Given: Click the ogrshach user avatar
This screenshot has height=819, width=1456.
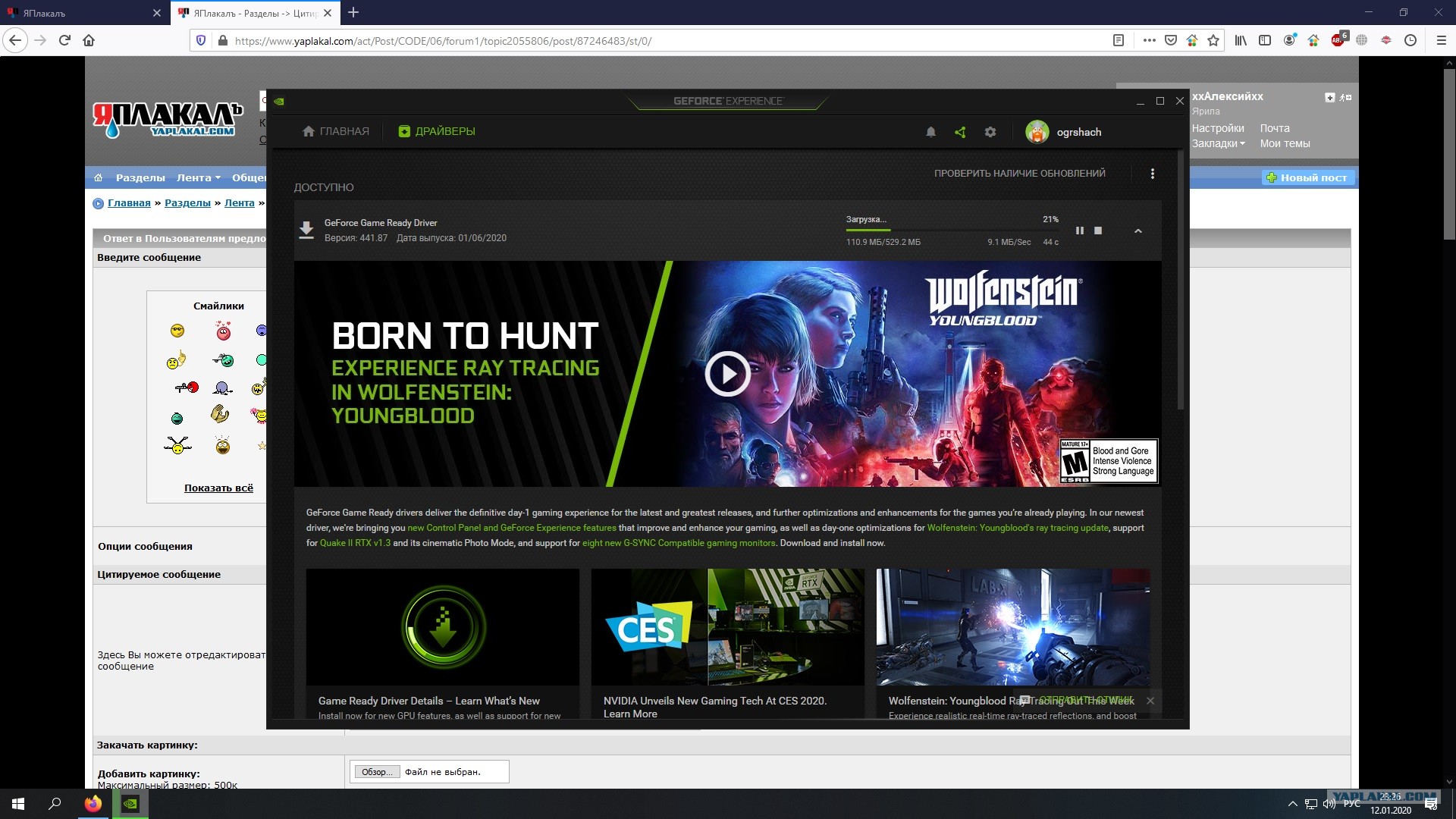Looking at the screenshot, I should click(x=1037, y=132).
